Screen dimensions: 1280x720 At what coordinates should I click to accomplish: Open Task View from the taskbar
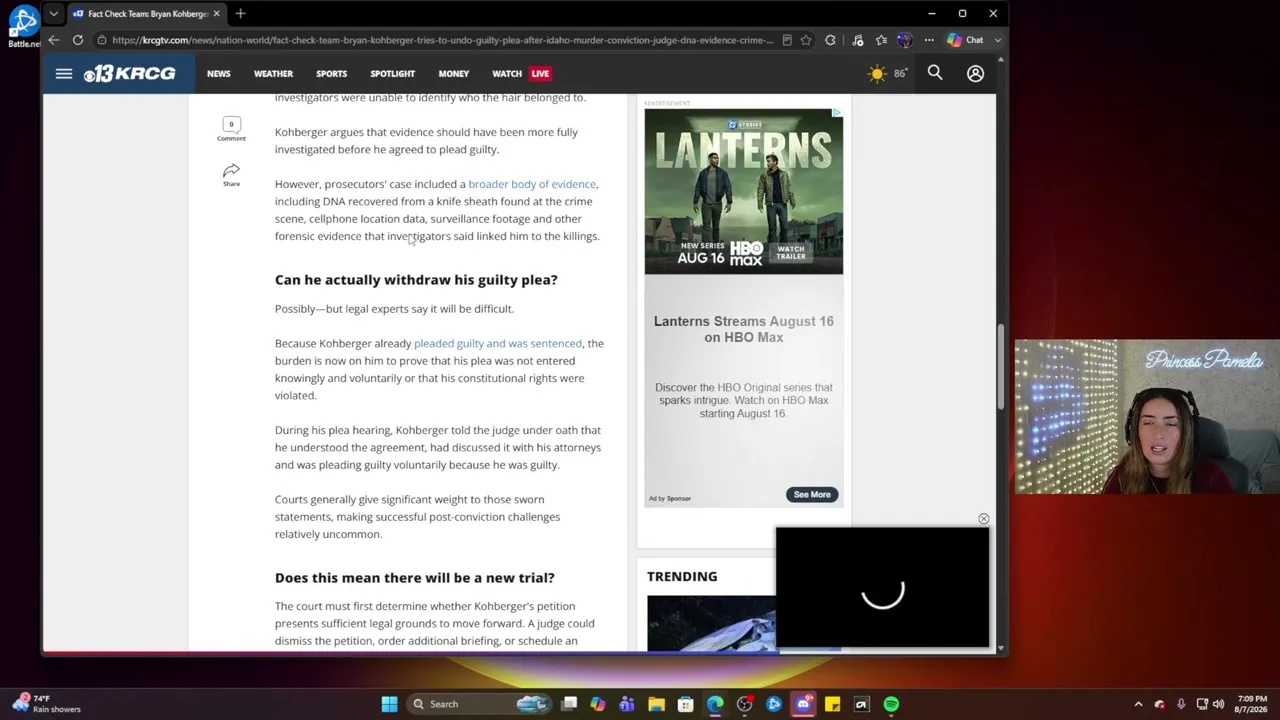pyautogui.click(x=569, y=704)
